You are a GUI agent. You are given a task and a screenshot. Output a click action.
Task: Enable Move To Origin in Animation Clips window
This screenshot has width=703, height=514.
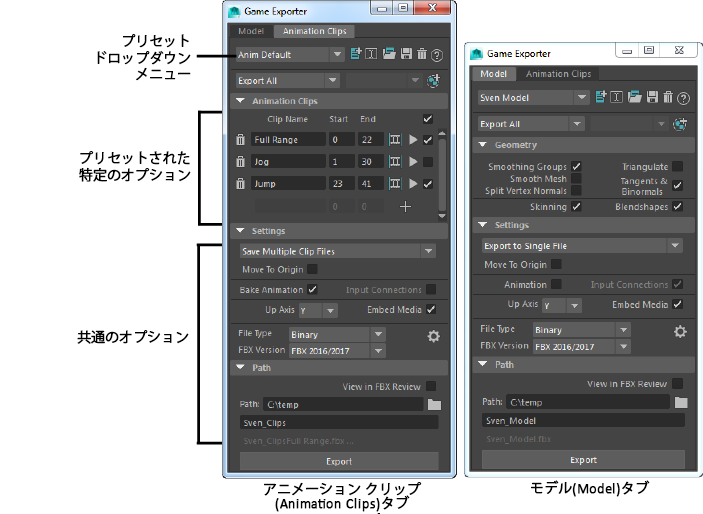tap(312, 269)
